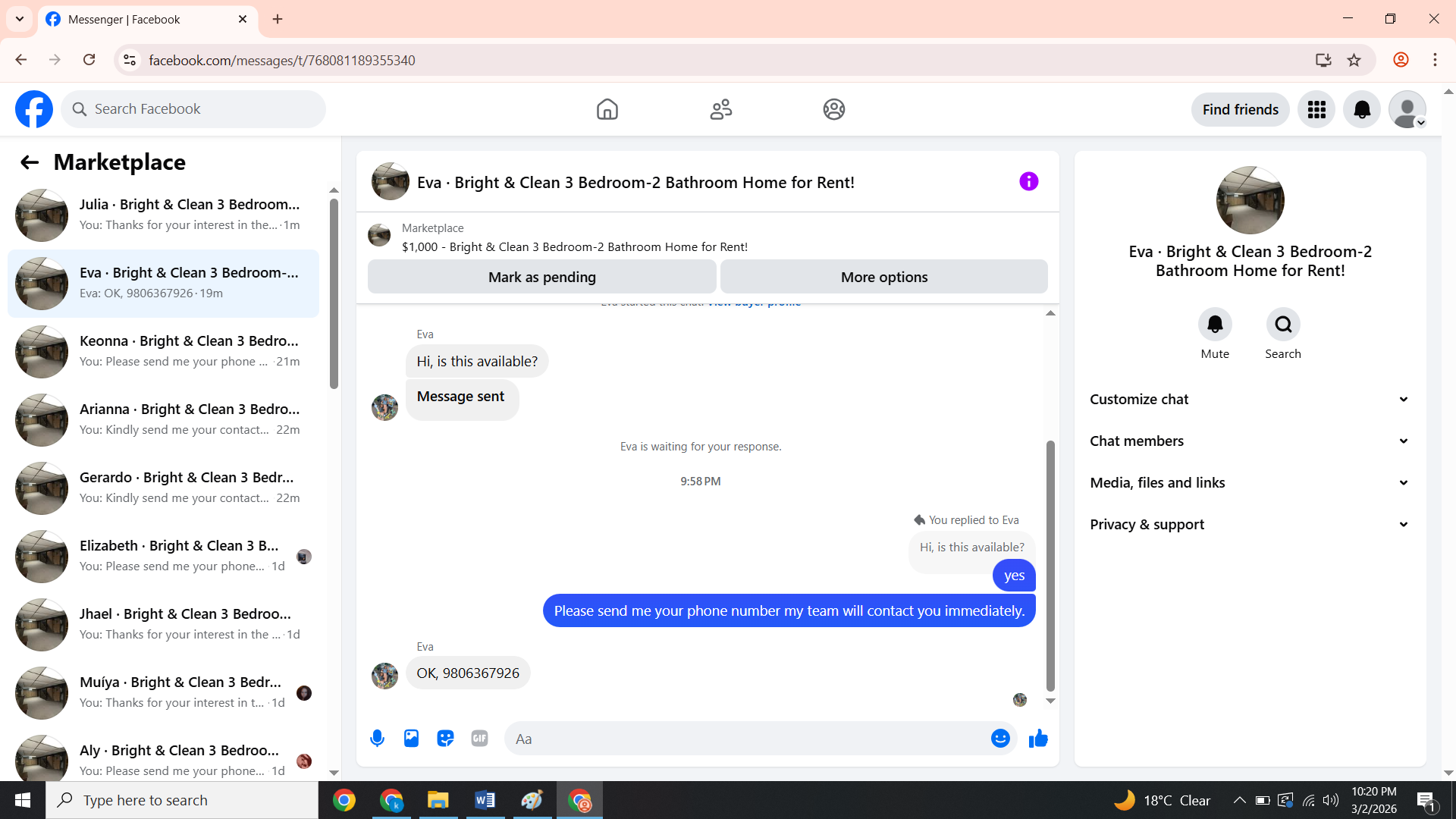
Task: Search in conversation with Eva
Action: 1283,325
